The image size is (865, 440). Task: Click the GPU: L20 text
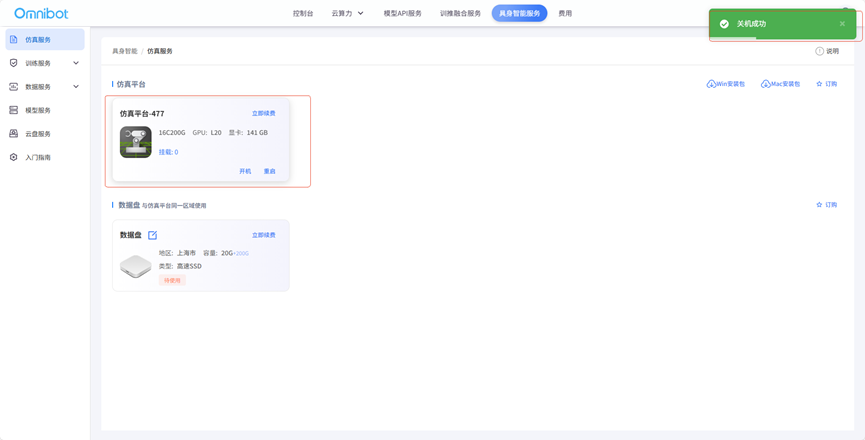point(207,133)
